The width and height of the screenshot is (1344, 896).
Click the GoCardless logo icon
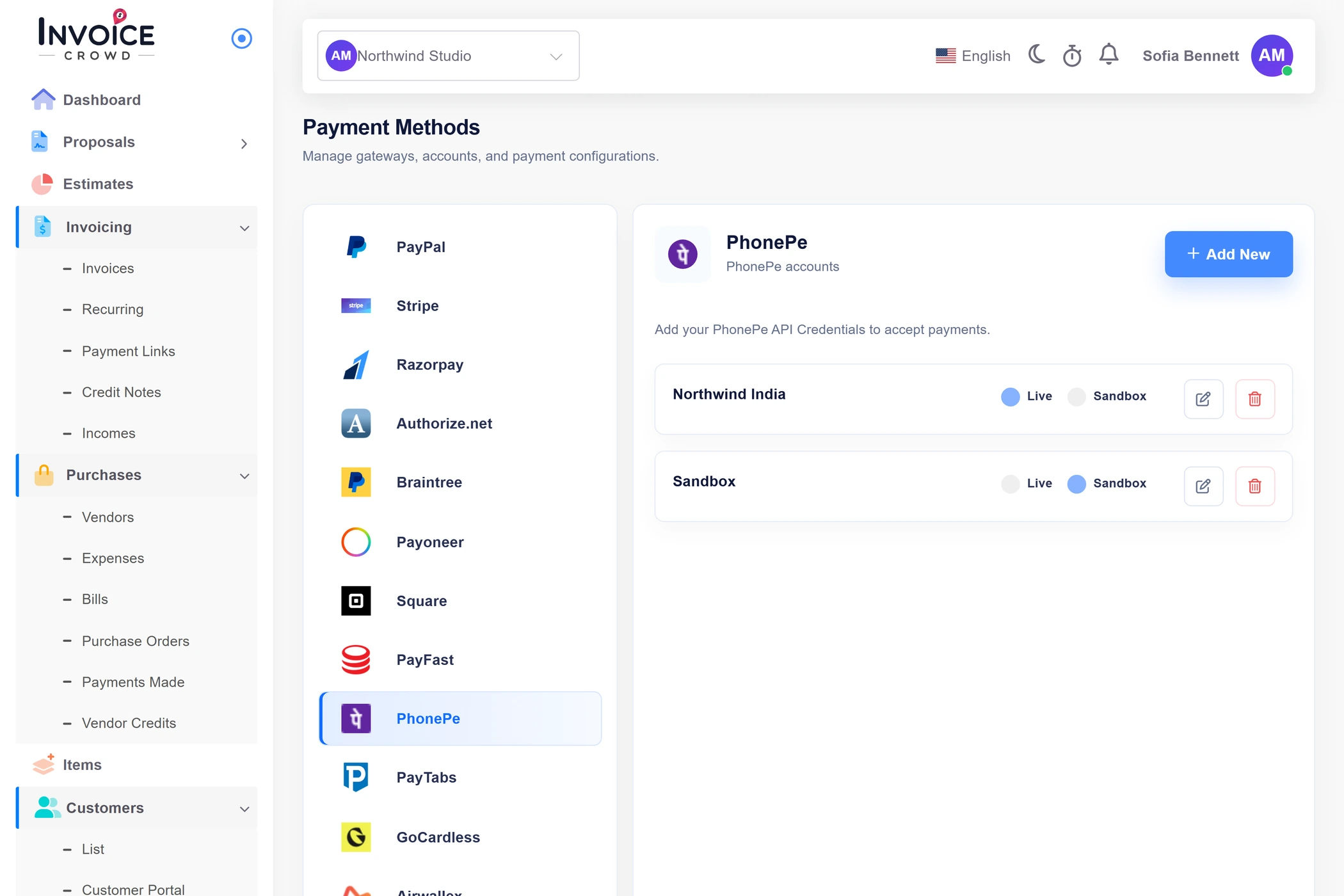coord(356,837)
